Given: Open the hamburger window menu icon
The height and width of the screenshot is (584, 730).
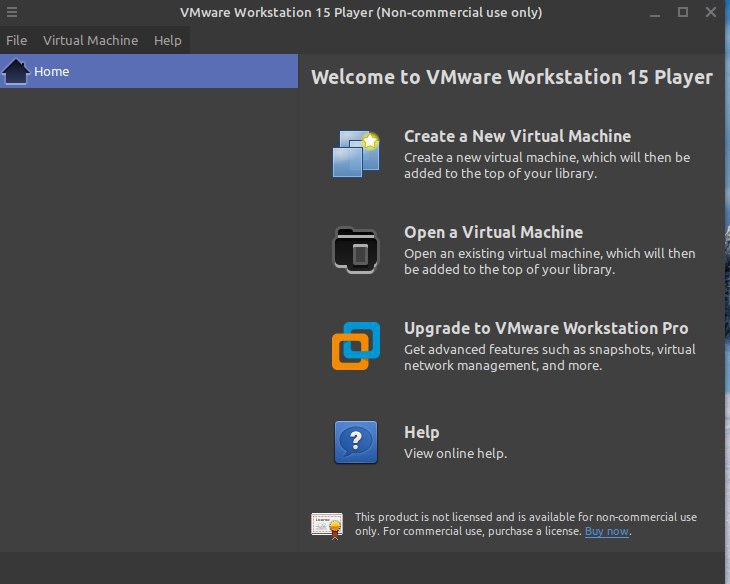Looking at the screenshot, I should pyautogui.click(x=12, y=12).
